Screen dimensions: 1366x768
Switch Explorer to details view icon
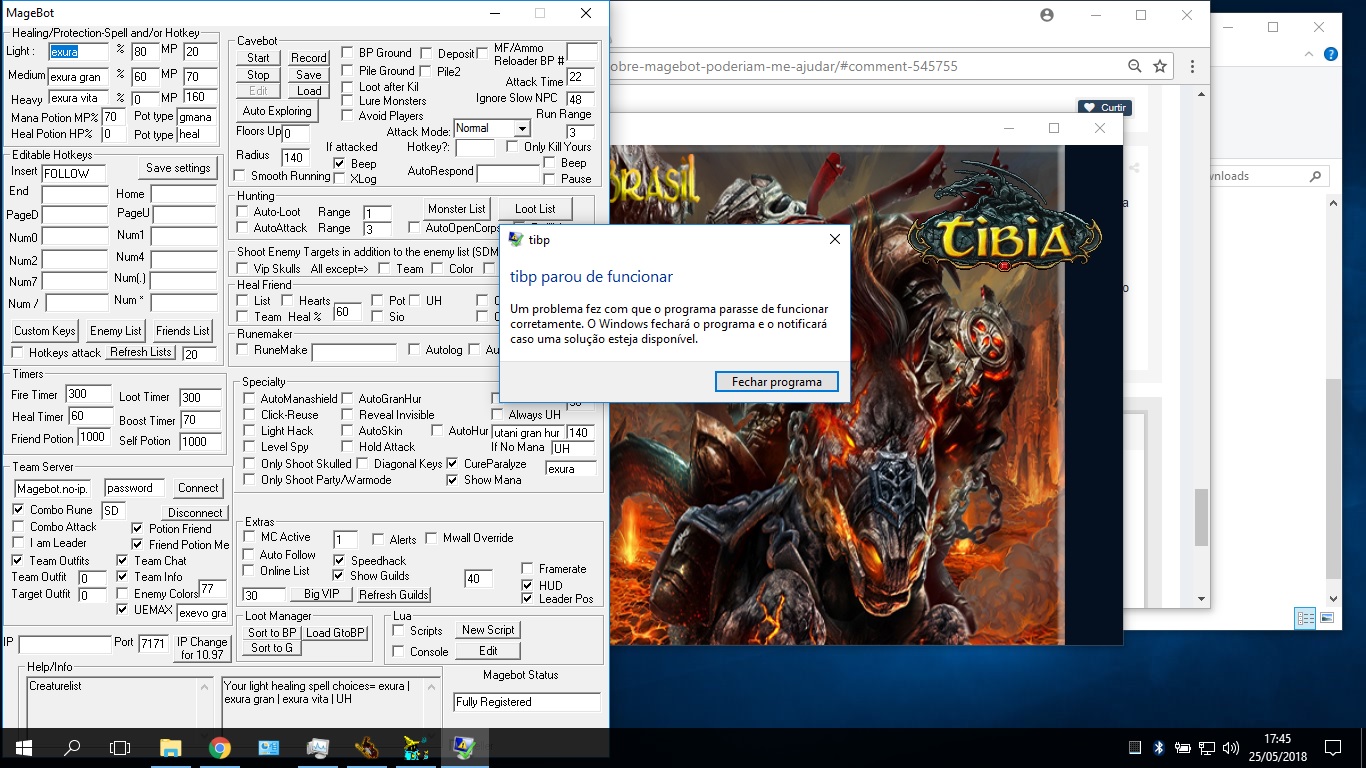pos(1304,617)
